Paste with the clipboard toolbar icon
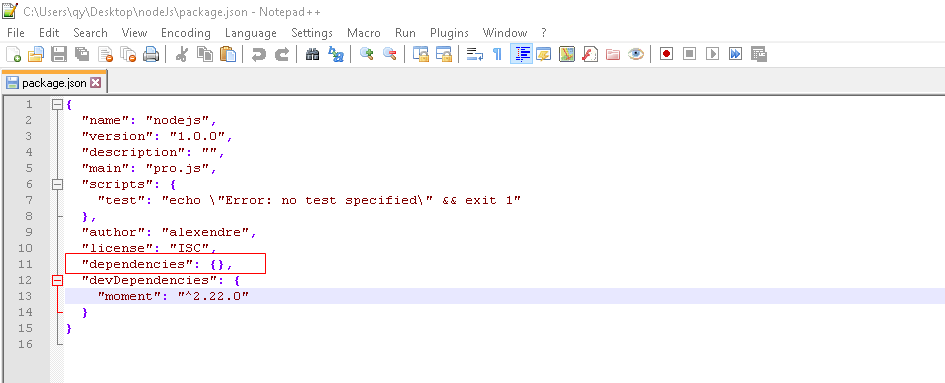This screenshot has height=383, width=945. 228,54
